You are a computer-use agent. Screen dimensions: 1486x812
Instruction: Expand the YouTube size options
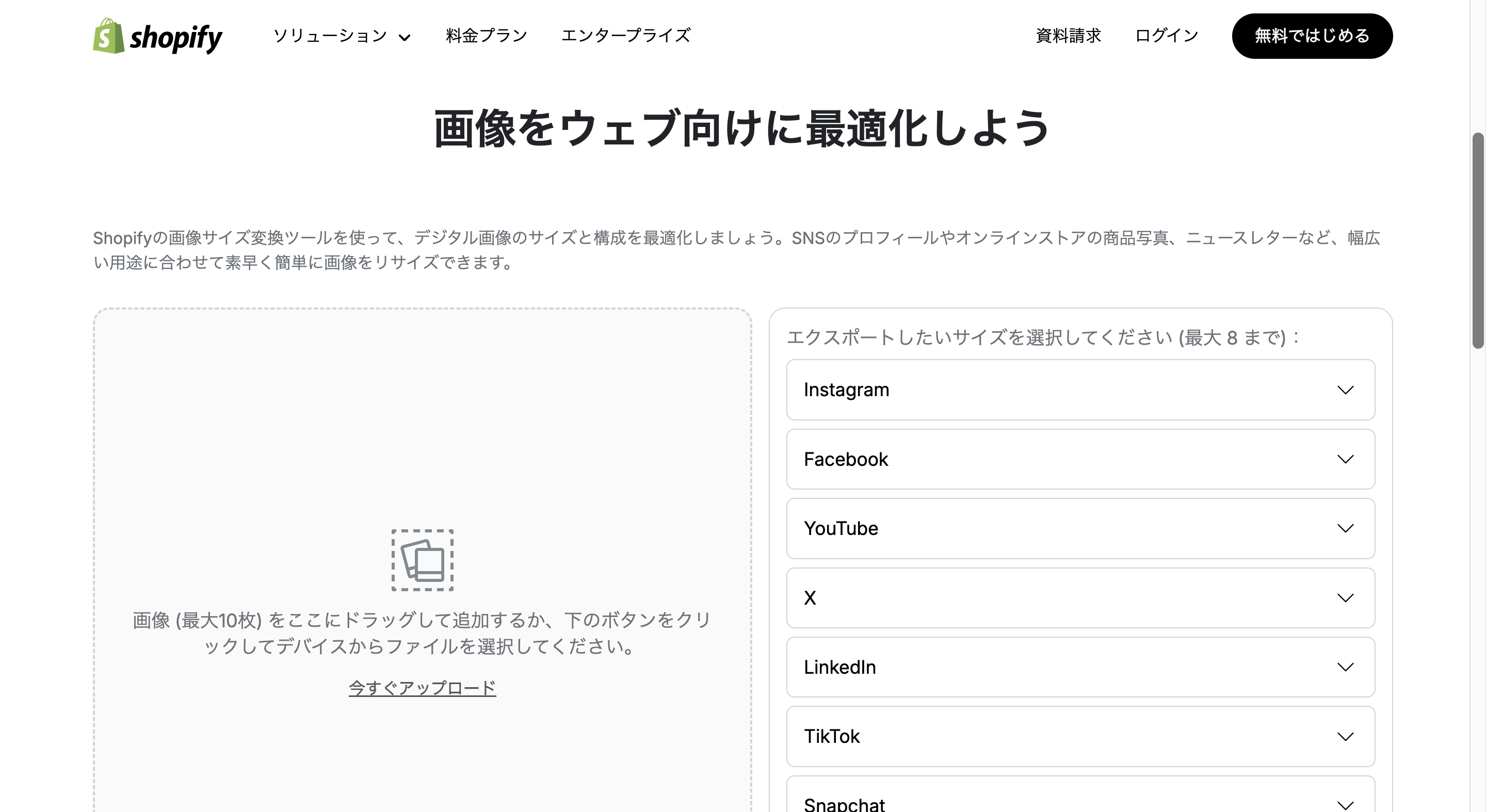(x=1080, y=528)
